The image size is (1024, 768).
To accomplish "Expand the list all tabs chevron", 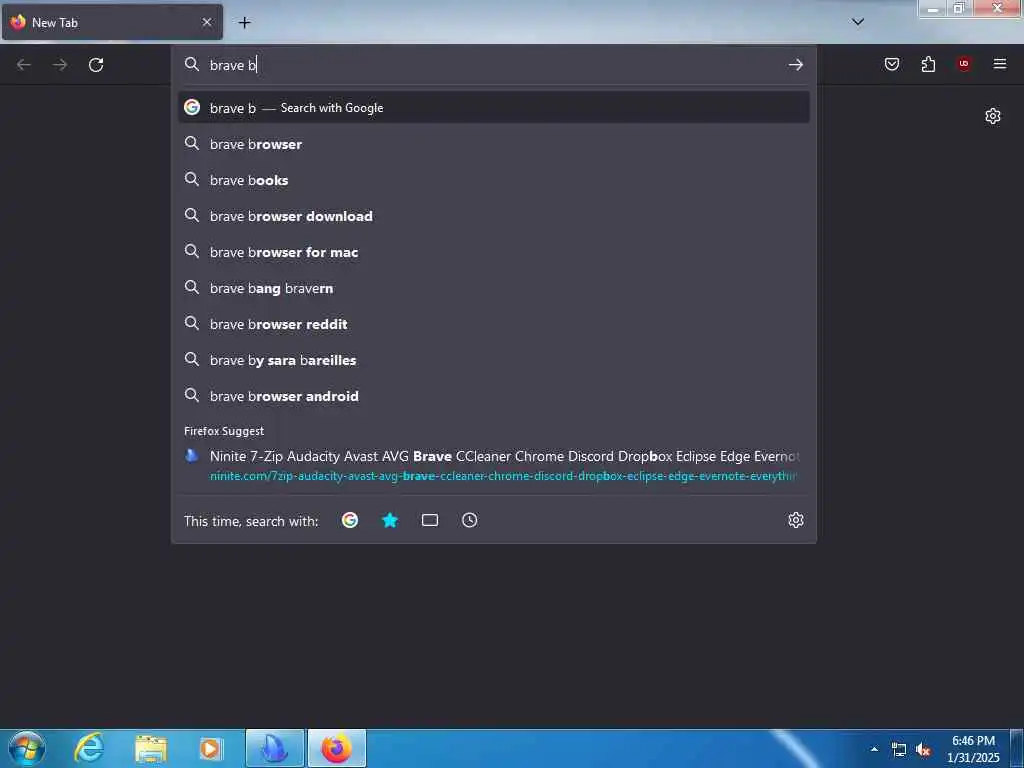I will click(x=858, y=22).
